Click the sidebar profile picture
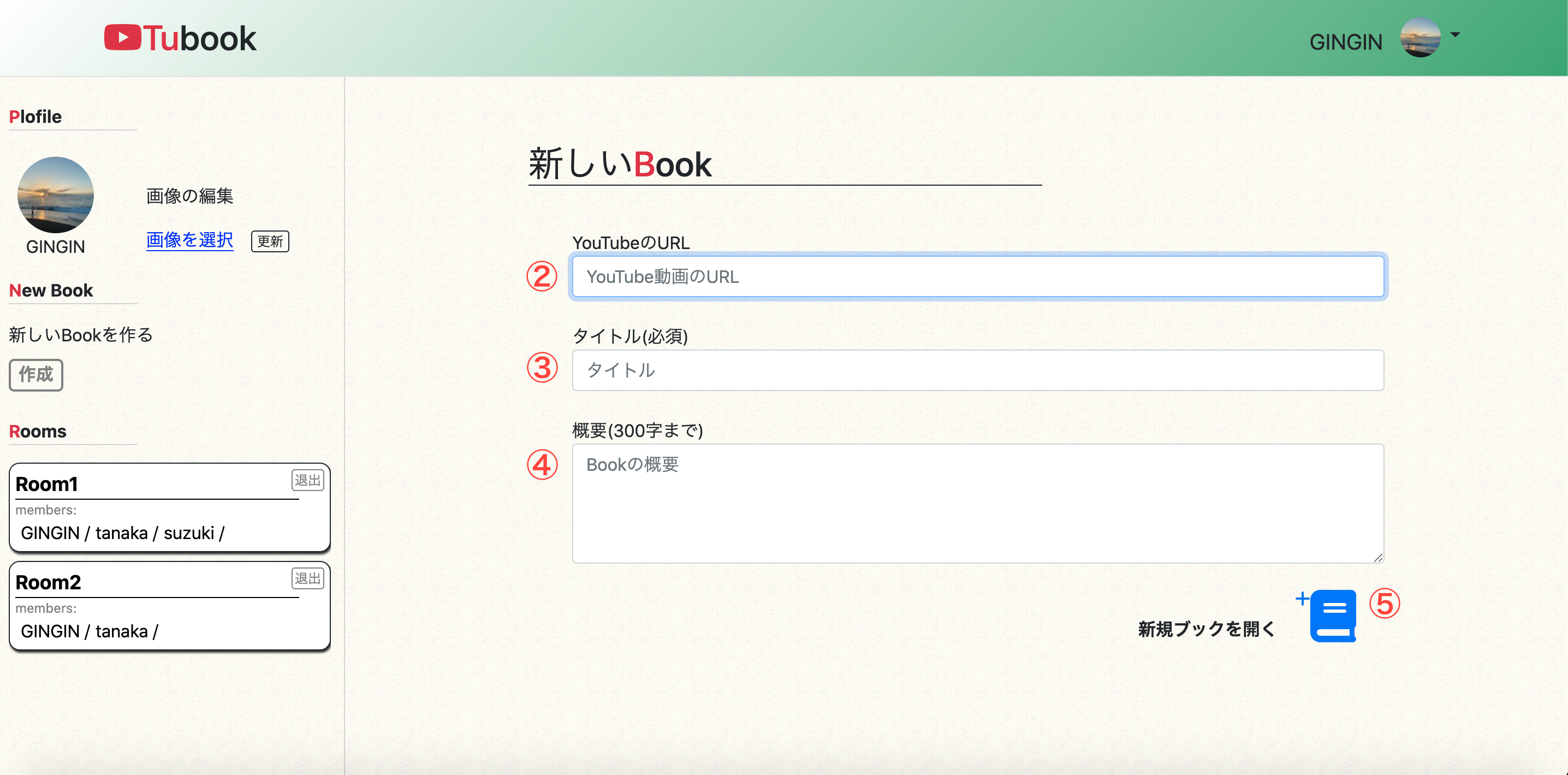This screenshot has height=775, width=1568. pyautogui.click(x=55, y=195)
